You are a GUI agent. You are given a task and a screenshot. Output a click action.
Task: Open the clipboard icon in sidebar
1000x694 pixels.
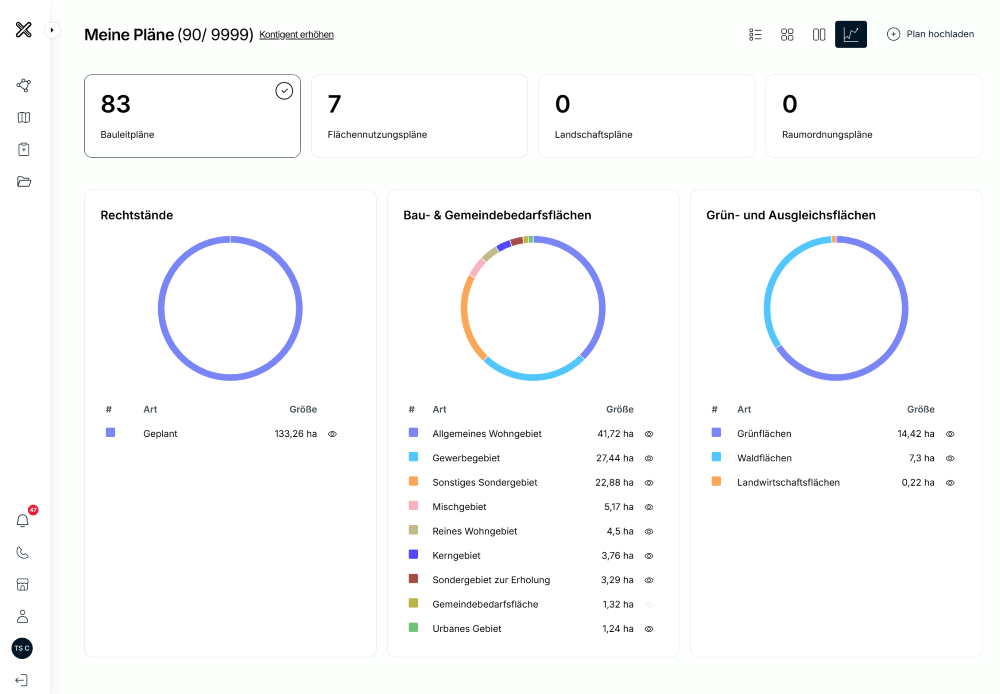coord(24,149)
